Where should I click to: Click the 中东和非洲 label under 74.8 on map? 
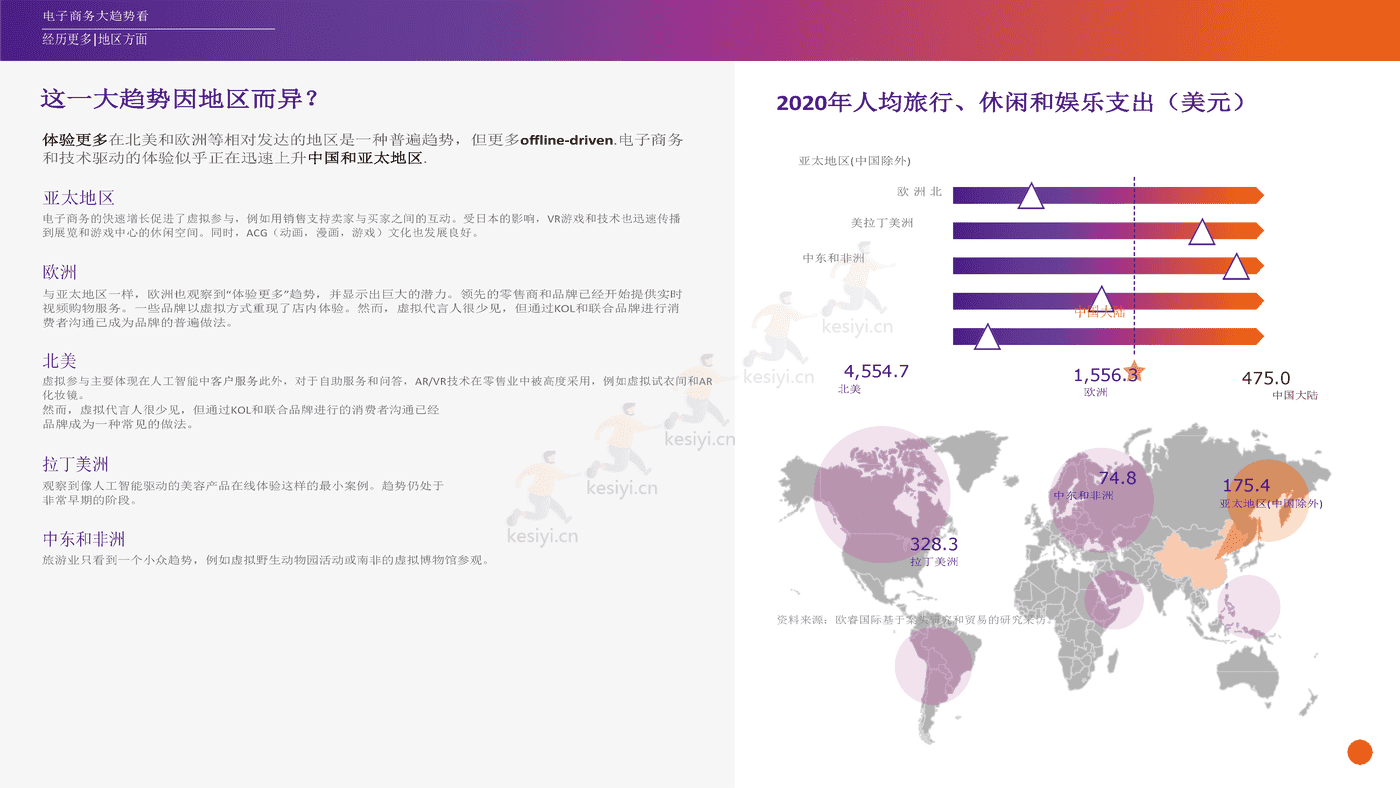point(1083,496)
